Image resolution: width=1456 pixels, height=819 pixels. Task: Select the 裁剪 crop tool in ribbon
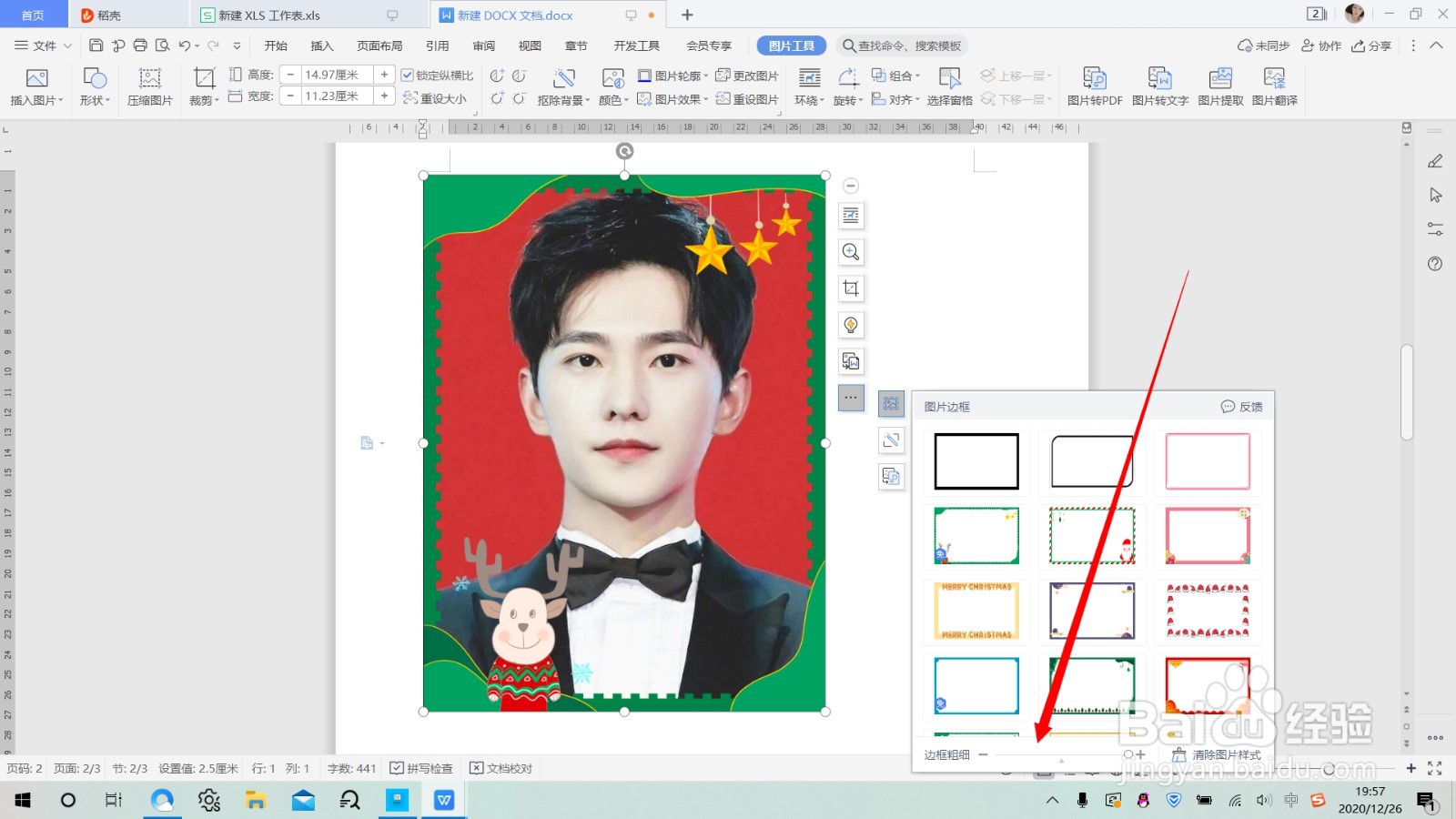[204, 87]
